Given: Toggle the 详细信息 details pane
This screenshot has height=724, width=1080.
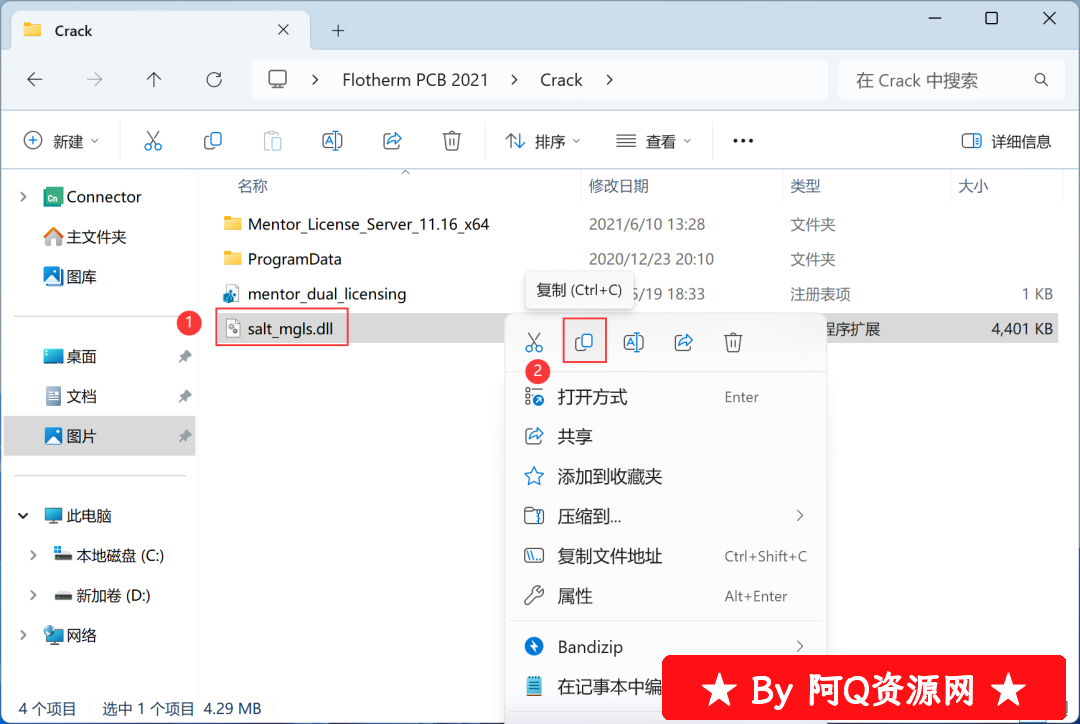Looking at the screenshot, I should 1006,141.
